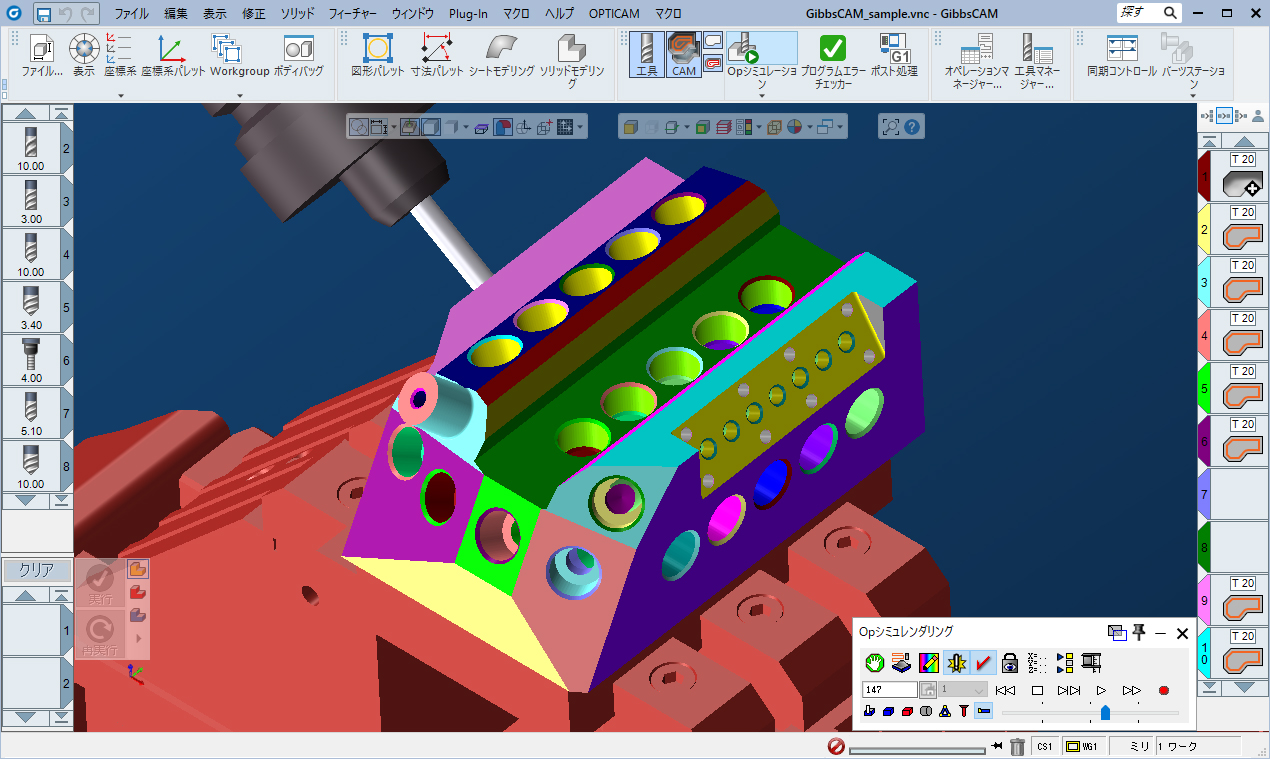1270x759 pixels.
Task: Click the operation number field showing 147
Action: [888, 690]
